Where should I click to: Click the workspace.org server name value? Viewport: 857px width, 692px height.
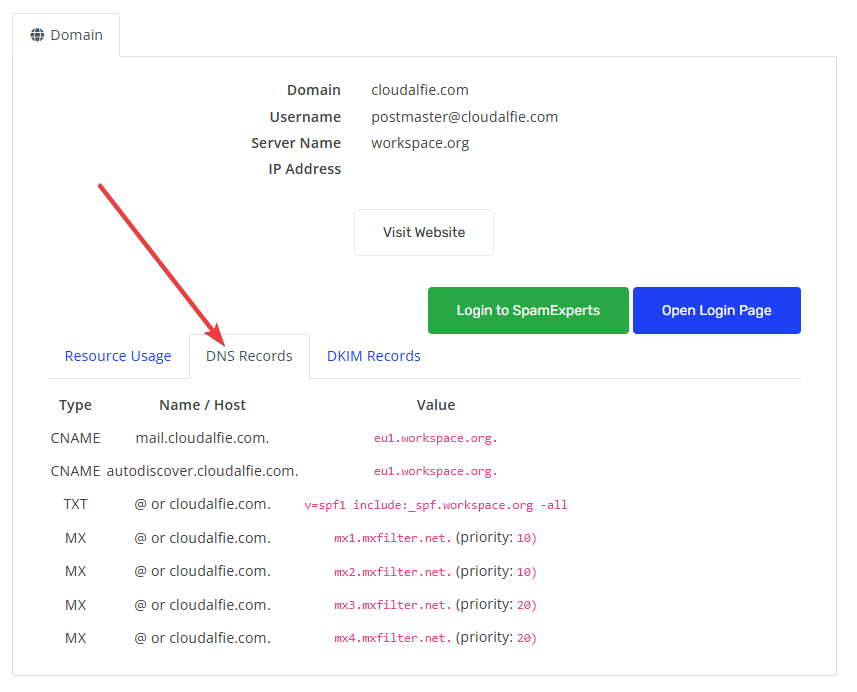[x=420, y=143]
